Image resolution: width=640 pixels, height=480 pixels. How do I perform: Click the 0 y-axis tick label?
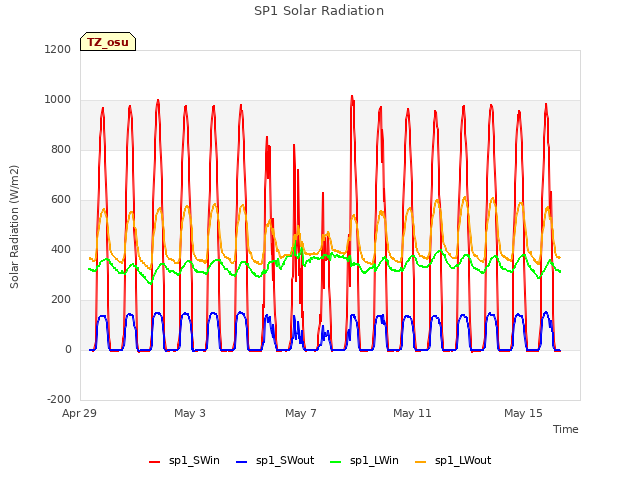(x=68, y=349)
